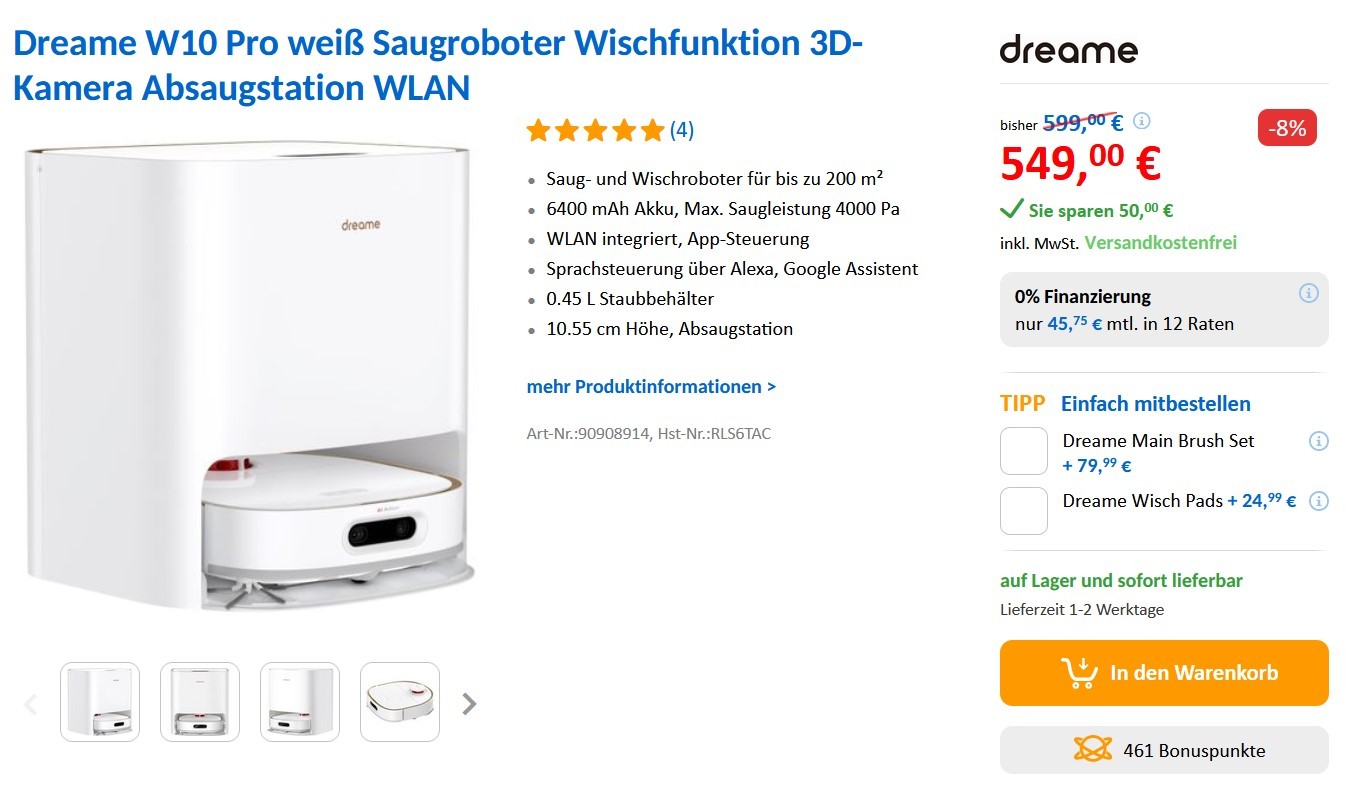Click the main product image

(x=250, y=375)
